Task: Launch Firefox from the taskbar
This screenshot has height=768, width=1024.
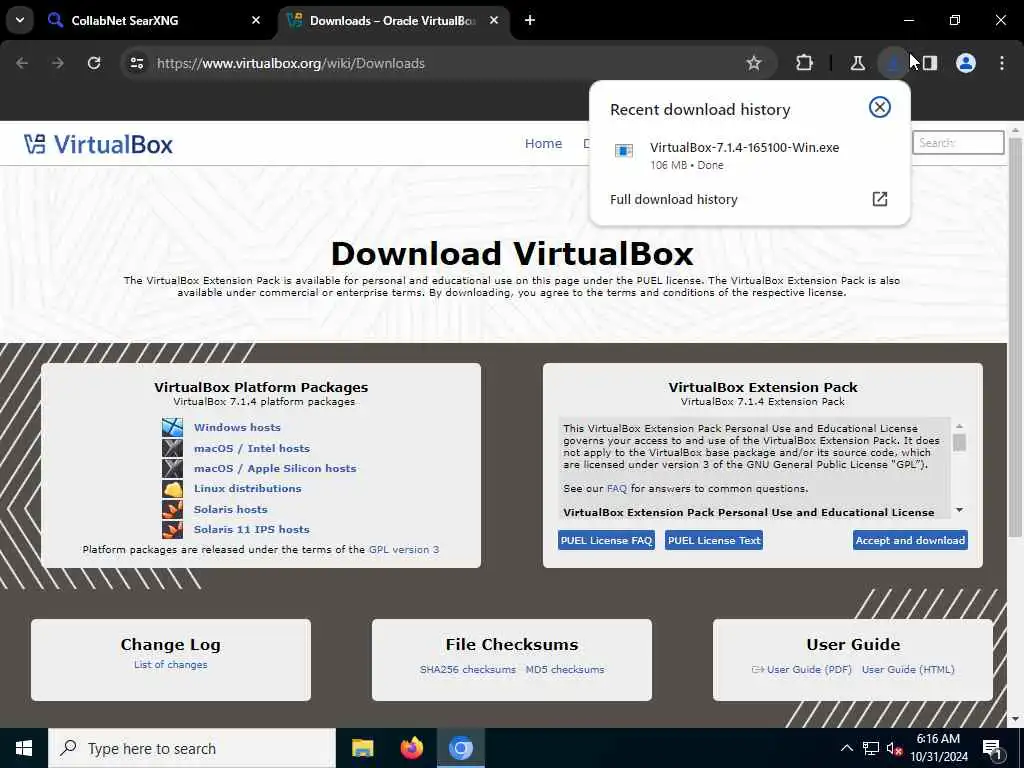Action: point(411,748)
